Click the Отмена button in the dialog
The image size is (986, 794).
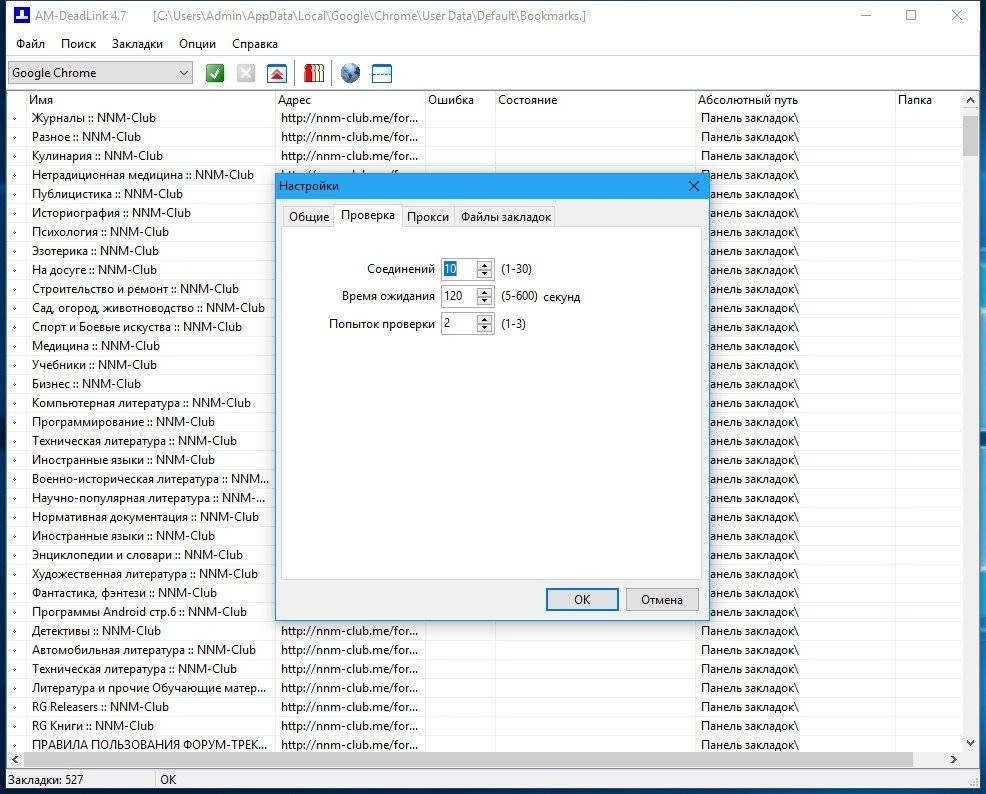click(x=662, y=599)
